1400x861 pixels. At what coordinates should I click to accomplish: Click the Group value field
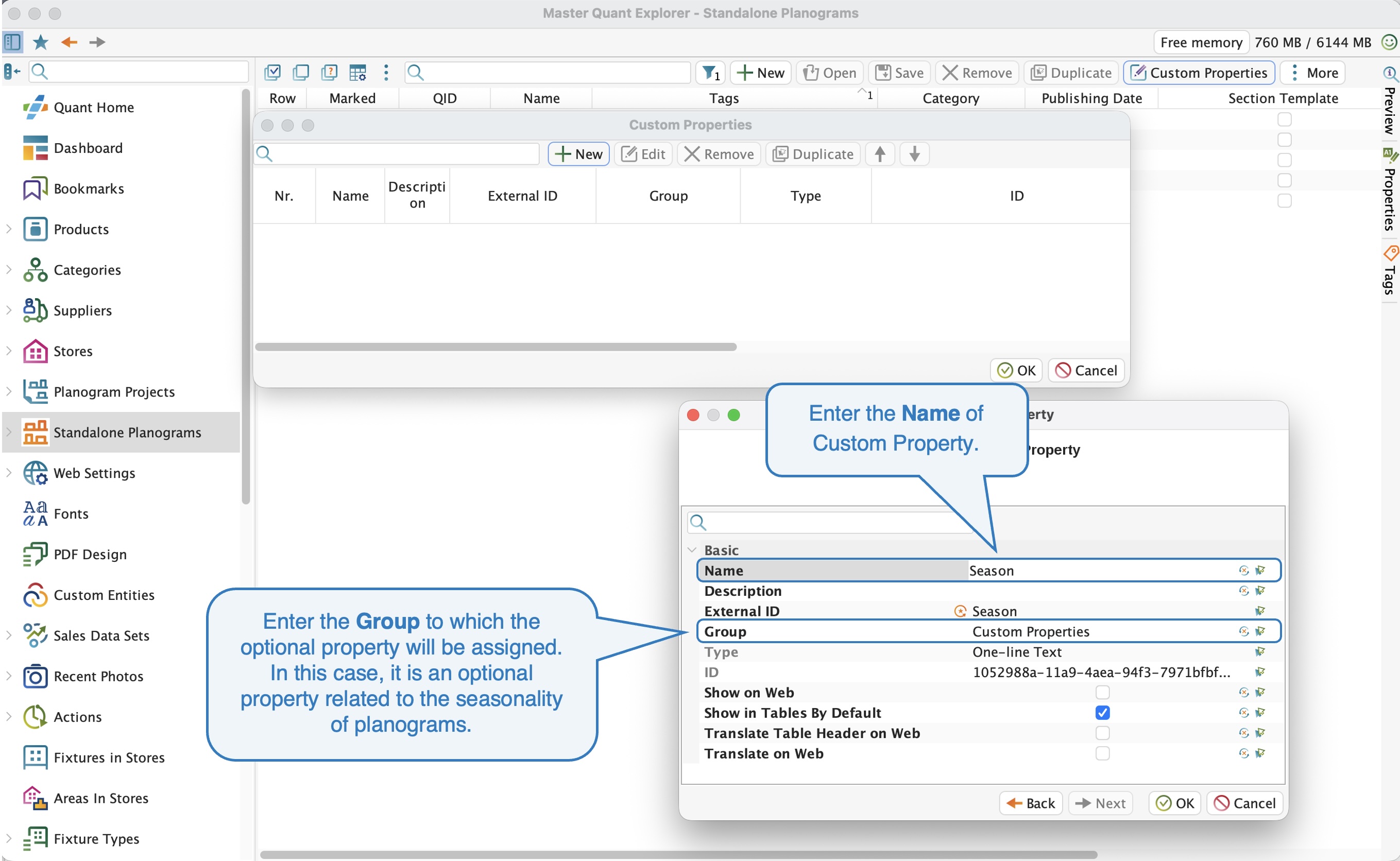pos(1102,631)
